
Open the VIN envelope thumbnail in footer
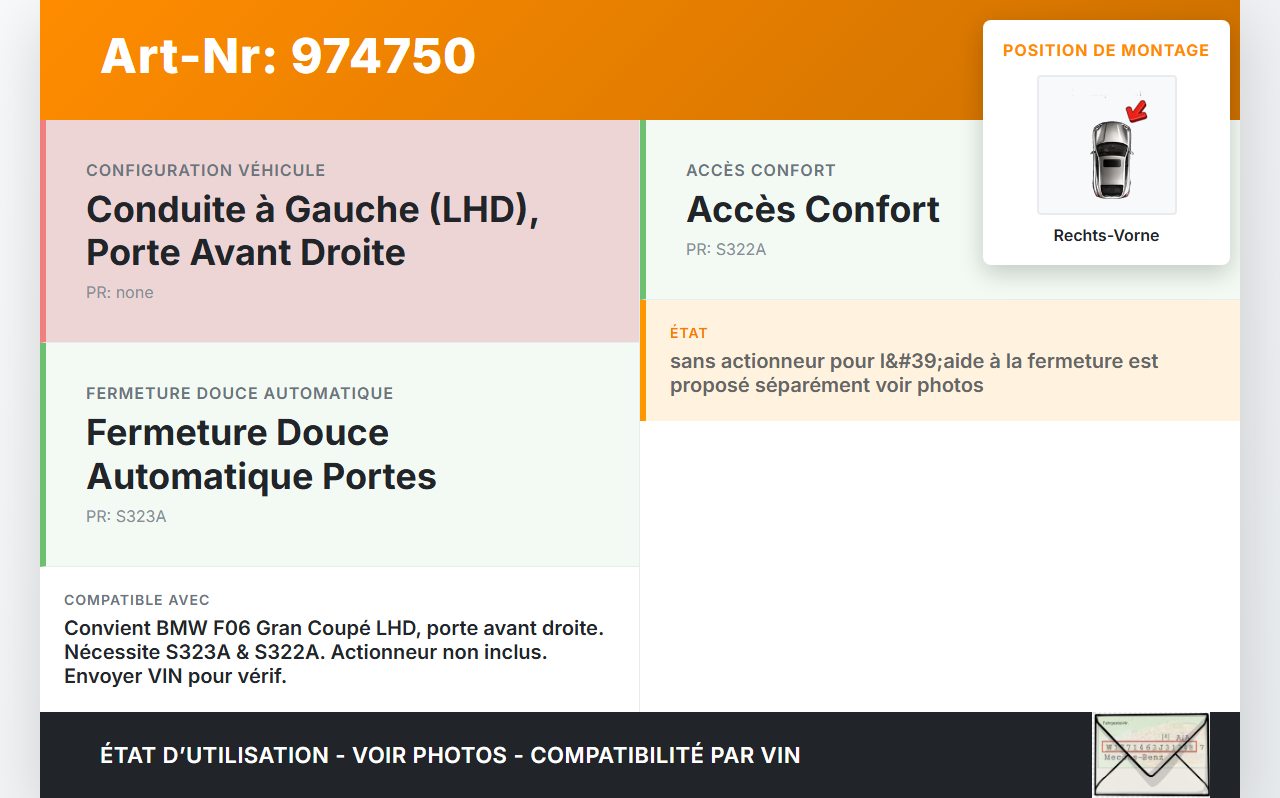click(1150, 755)
